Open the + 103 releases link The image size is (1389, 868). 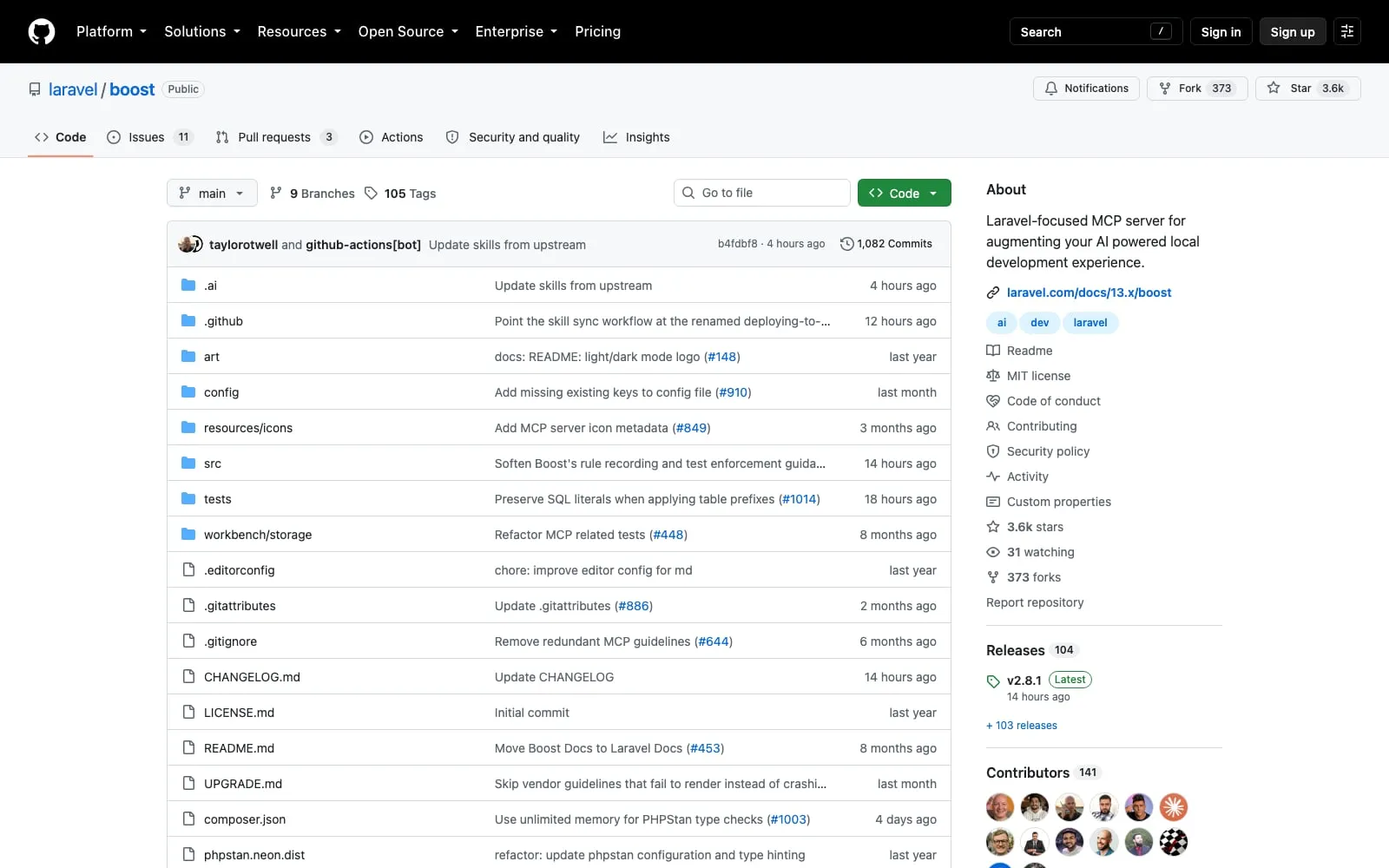(1022, 726)
